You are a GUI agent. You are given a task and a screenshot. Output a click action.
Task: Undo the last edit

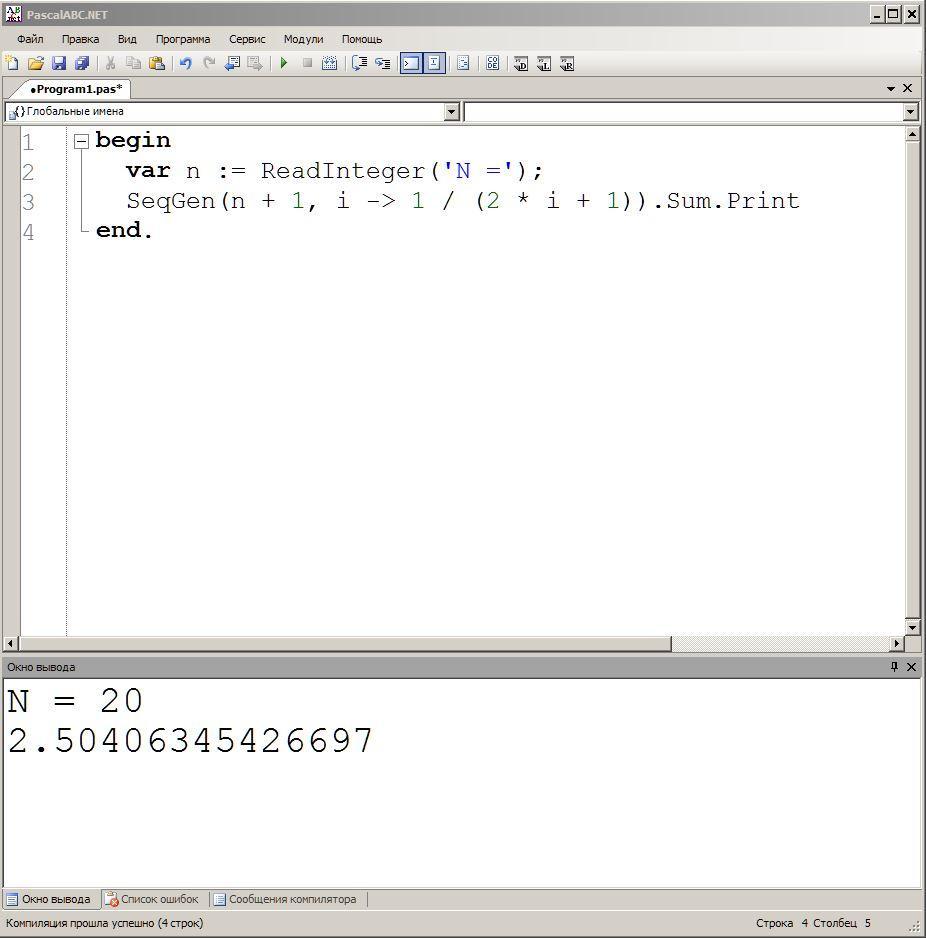point(185,63)
